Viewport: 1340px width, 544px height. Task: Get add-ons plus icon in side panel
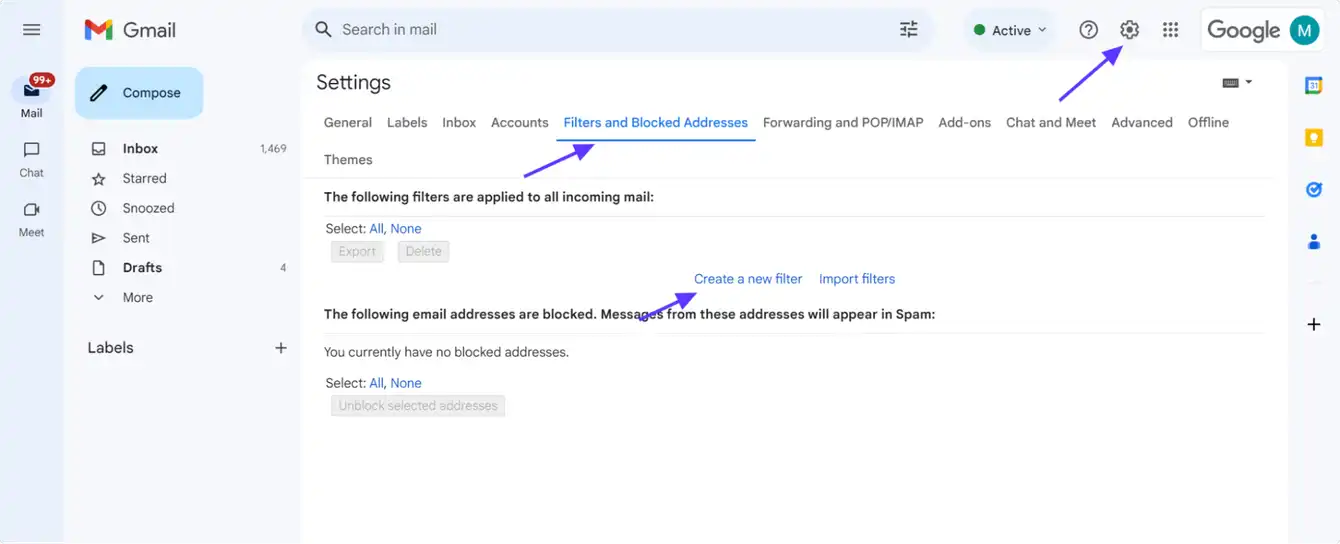1314,324
